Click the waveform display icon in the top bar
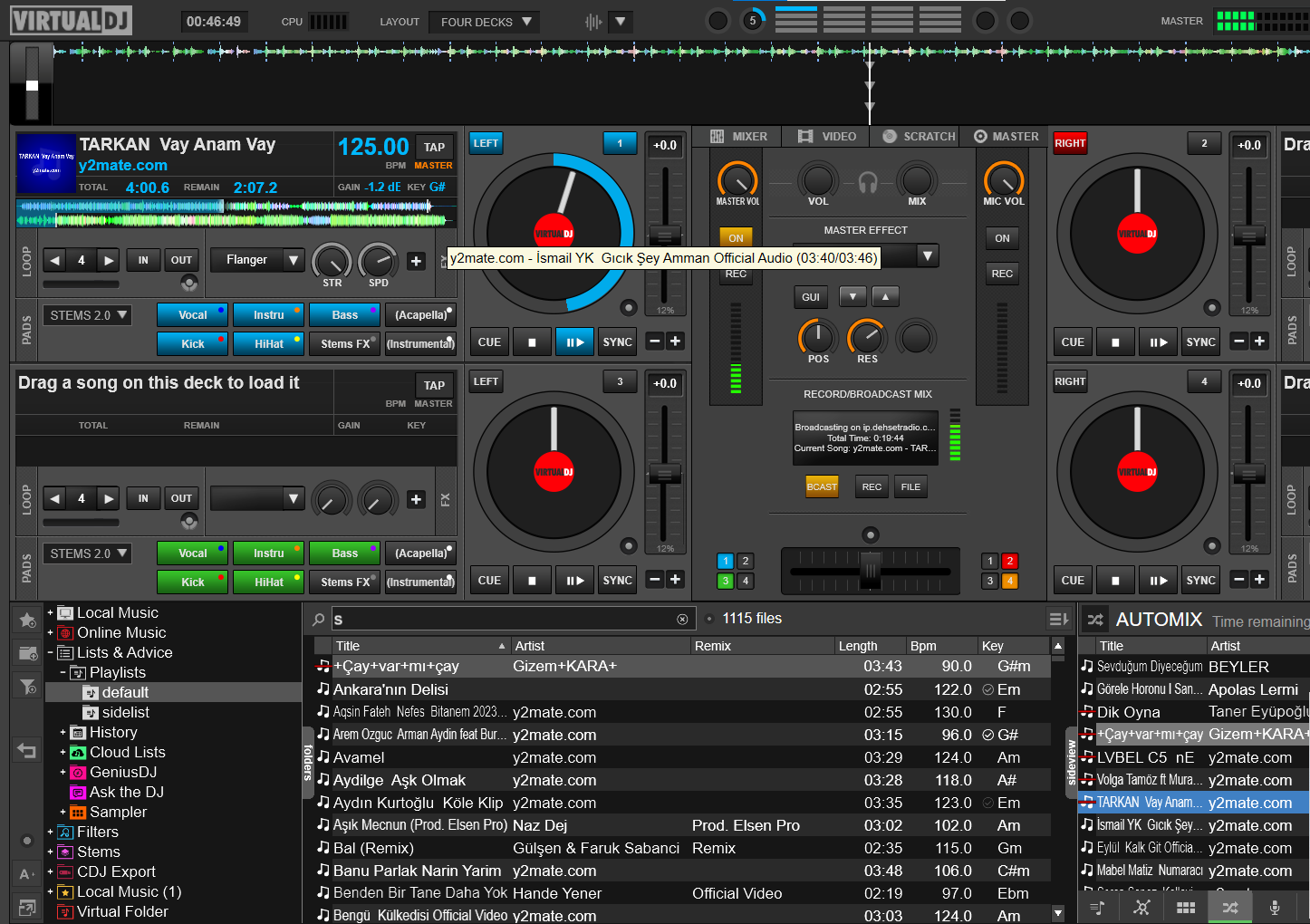The height and width of the screenshot is (924, 1310). [x=593, y=22]
